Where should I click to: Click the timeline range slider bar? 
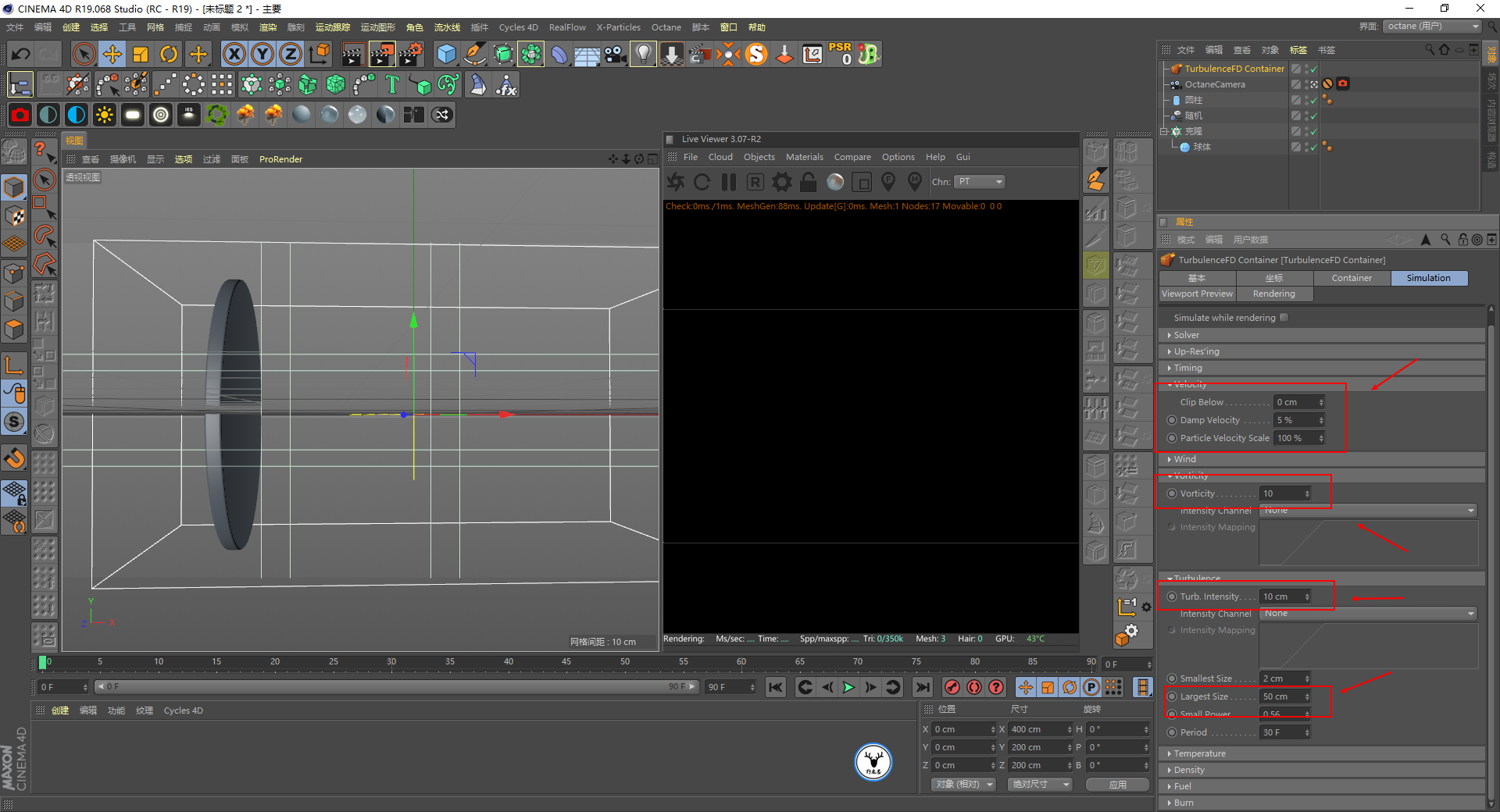(395, 687)
